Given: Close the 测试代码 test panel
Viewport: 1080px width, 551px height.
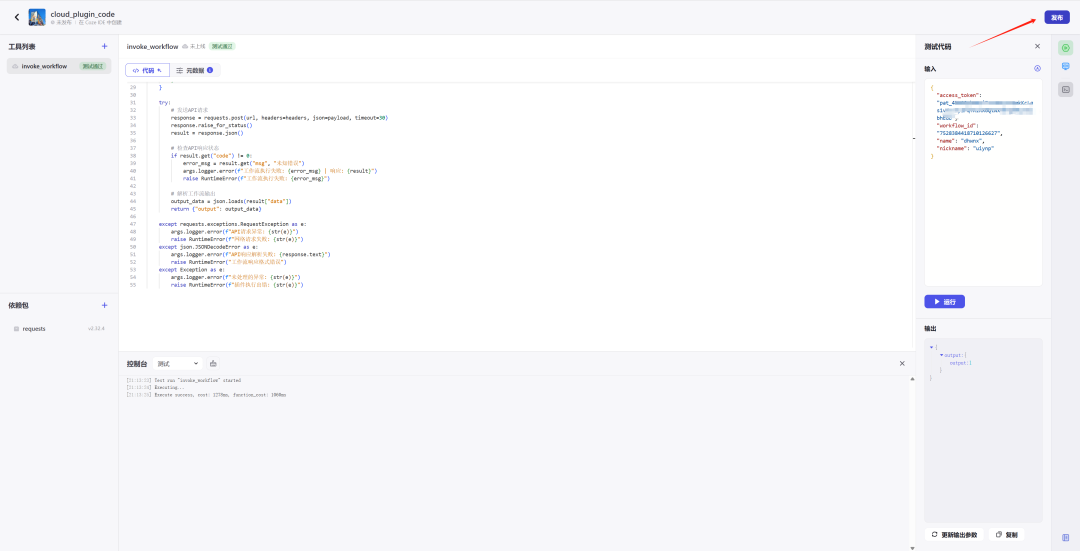Looking at the screenshot, I should [x=1037, y=46].
